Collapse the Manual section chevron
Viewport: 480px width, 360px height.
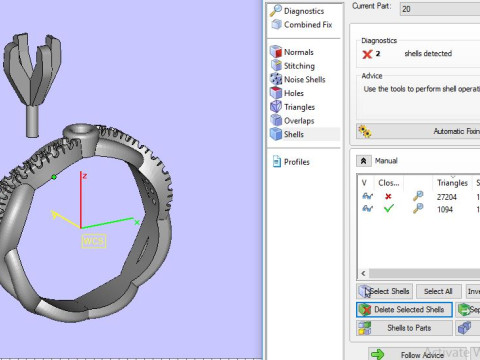(363, 161)
